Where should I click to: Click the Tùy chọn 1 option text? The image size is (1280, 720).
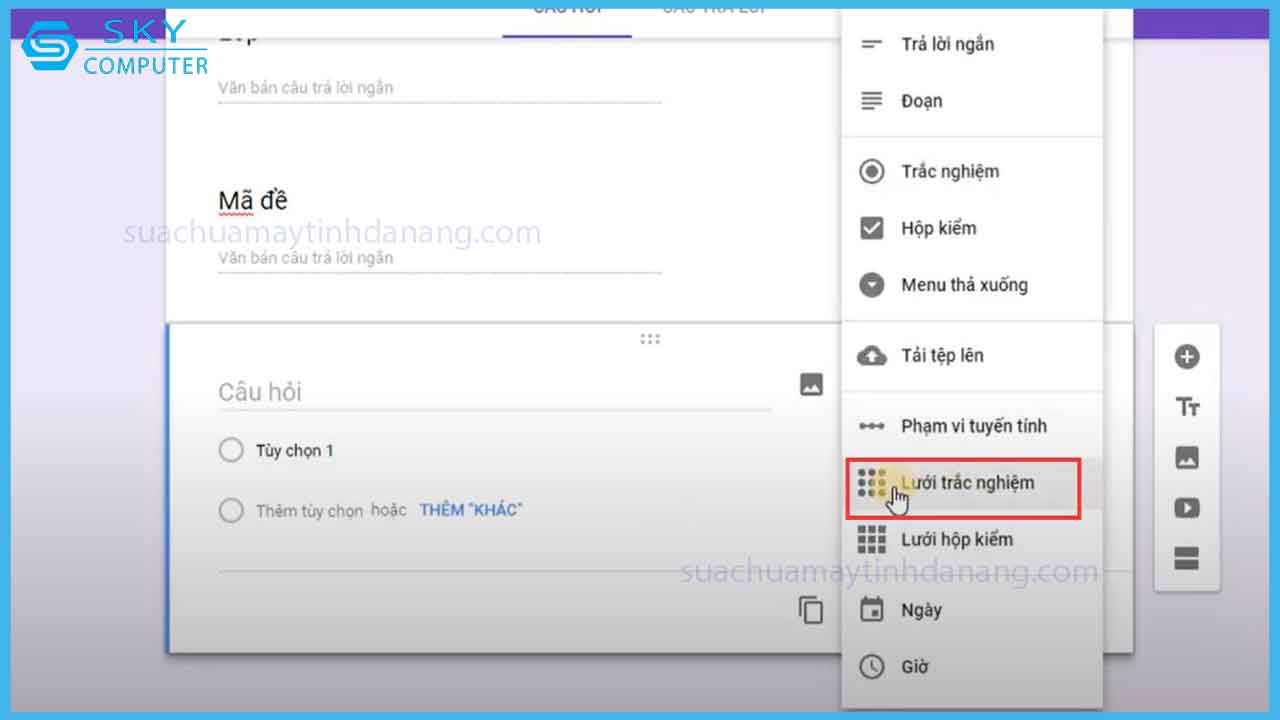295,451
